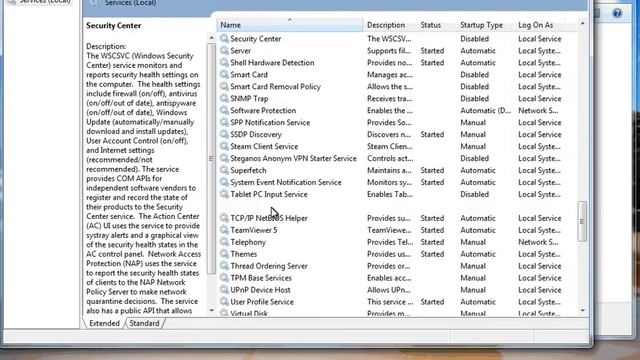Click the description pane scrollbar down arrow
This screenshot has height=360, width=640.
click(211, 311)
